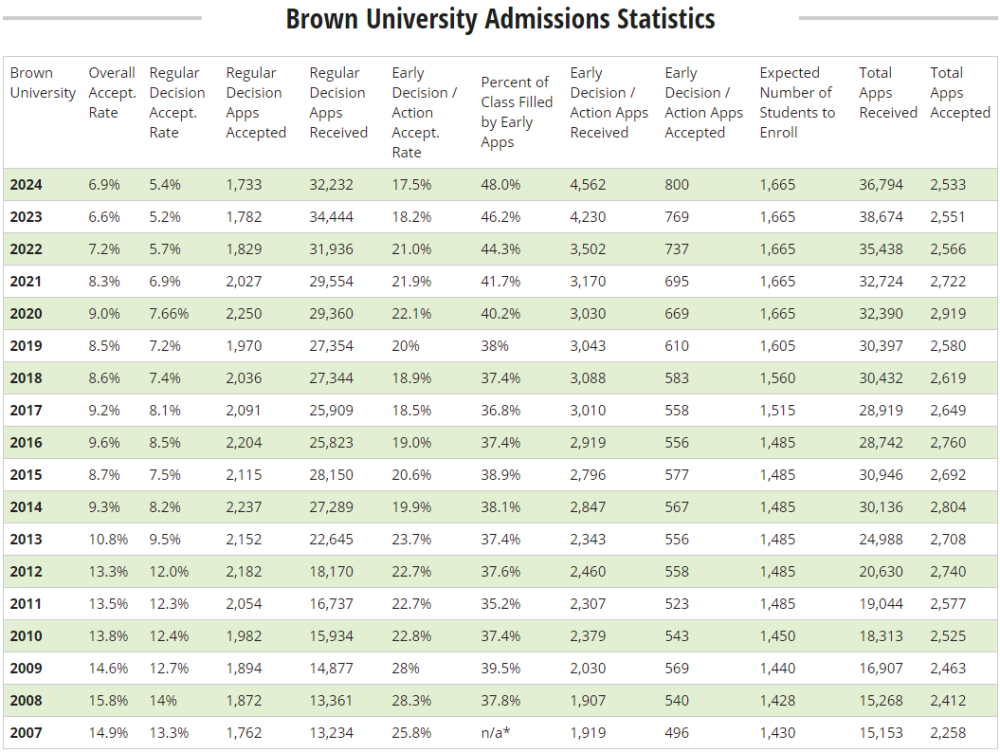1000x753 pixels.
Task: Select the 28.3% early acceptance cell
Action: [x=412, y=701]
